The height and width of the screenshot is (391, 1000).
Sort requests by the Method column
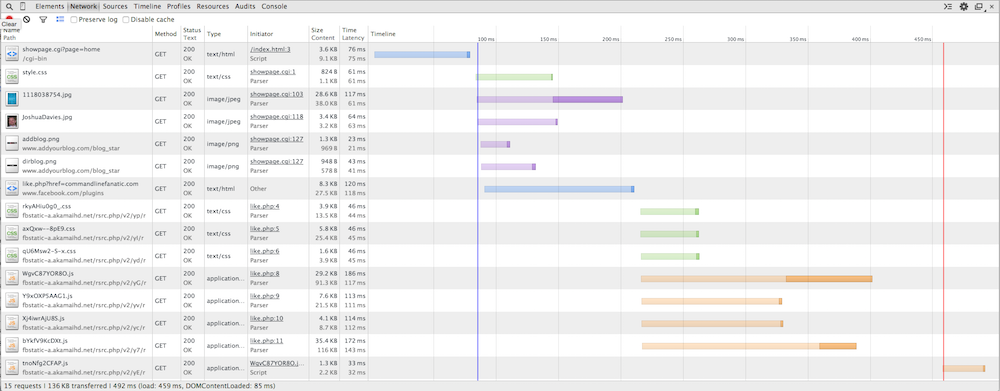(166, 34)
